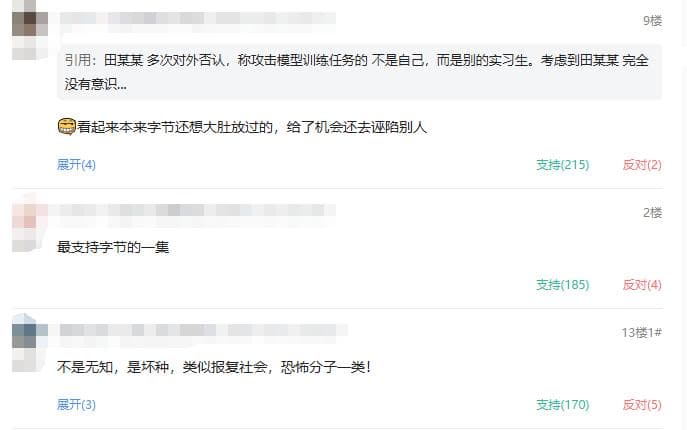This screenshot has width=687, height=430.
Task: Open the quoted 引用 block about 田某某
Action: 359,72
